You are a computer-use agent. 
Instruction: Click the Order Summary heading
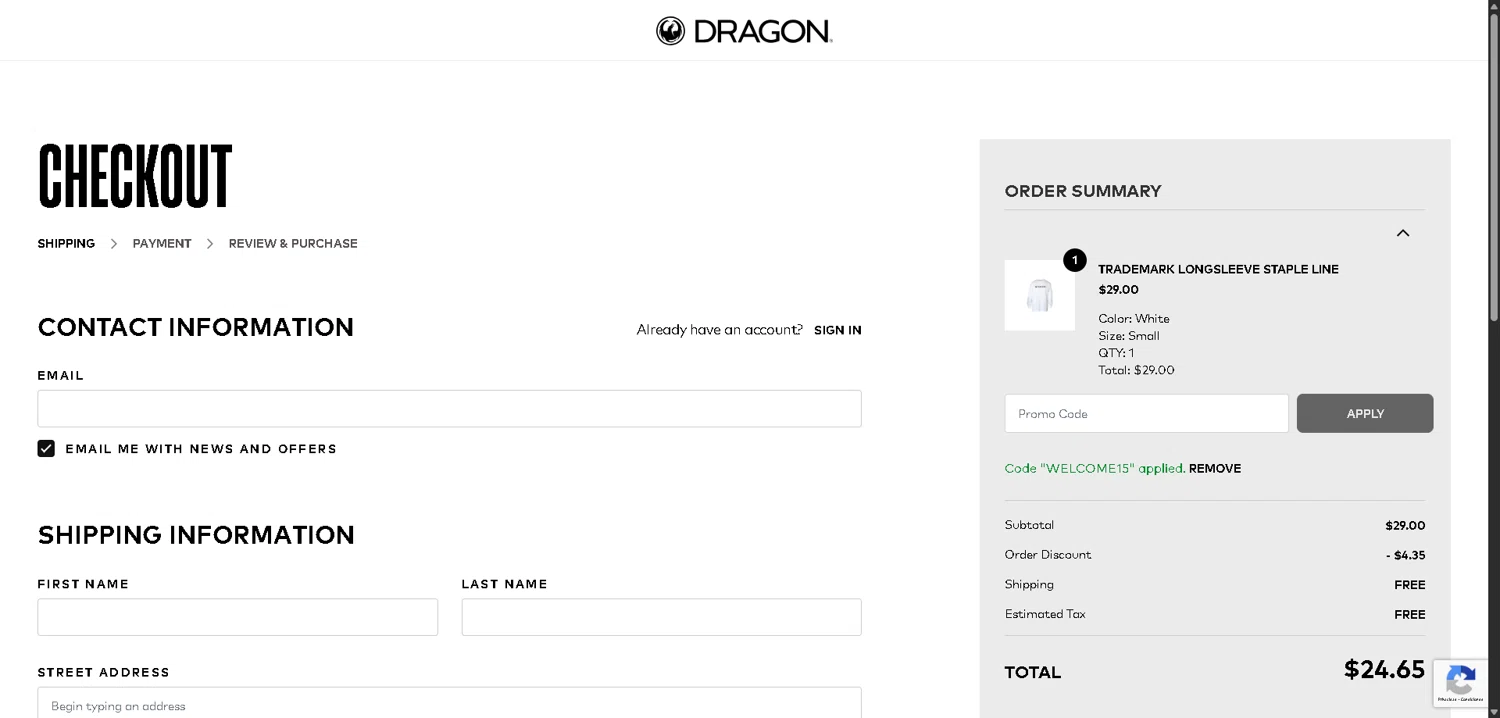click(1083, 191)
